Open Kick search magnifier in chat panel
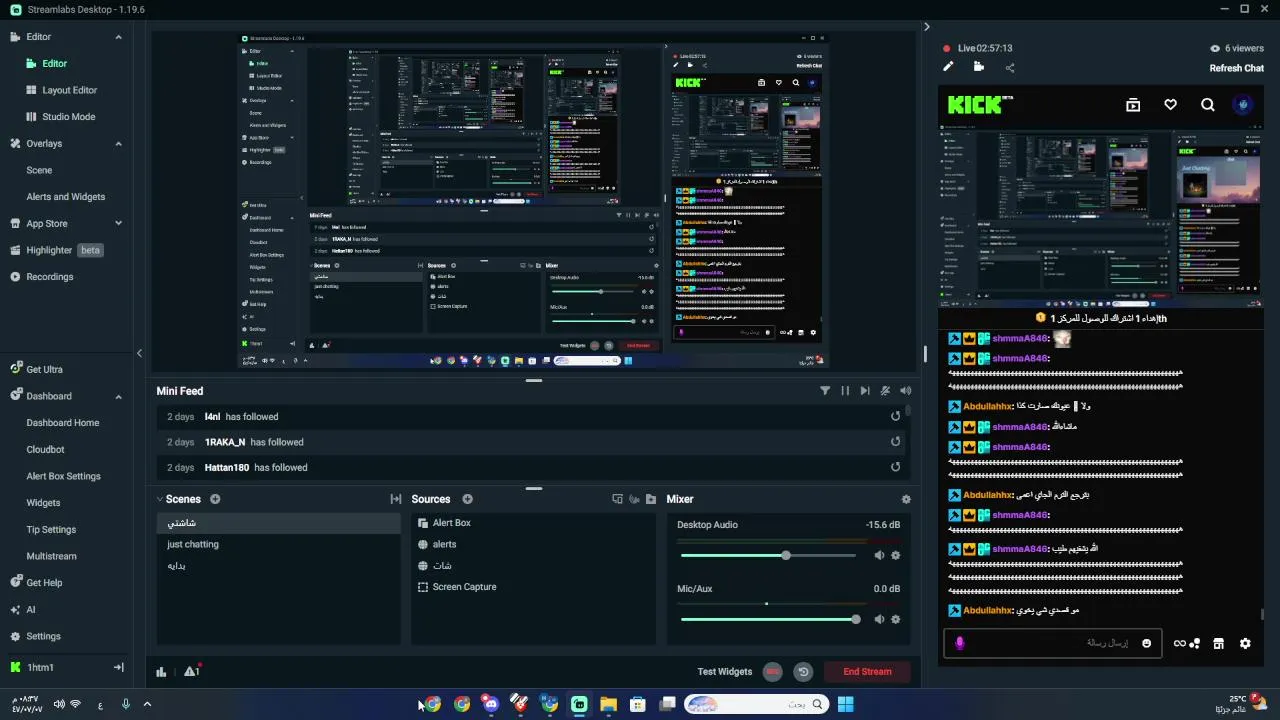1280x720 pixels. click(x=1208, y=105)
